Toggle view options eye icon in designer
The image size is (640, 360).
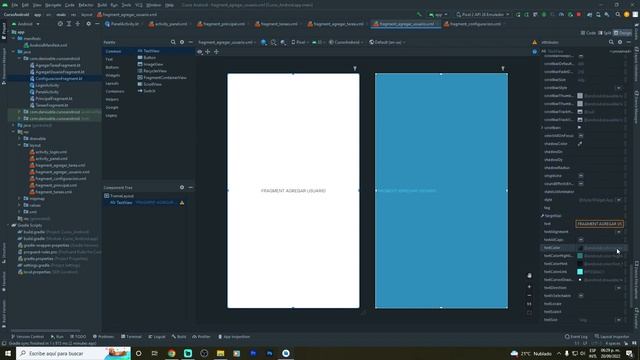(200, 52)
